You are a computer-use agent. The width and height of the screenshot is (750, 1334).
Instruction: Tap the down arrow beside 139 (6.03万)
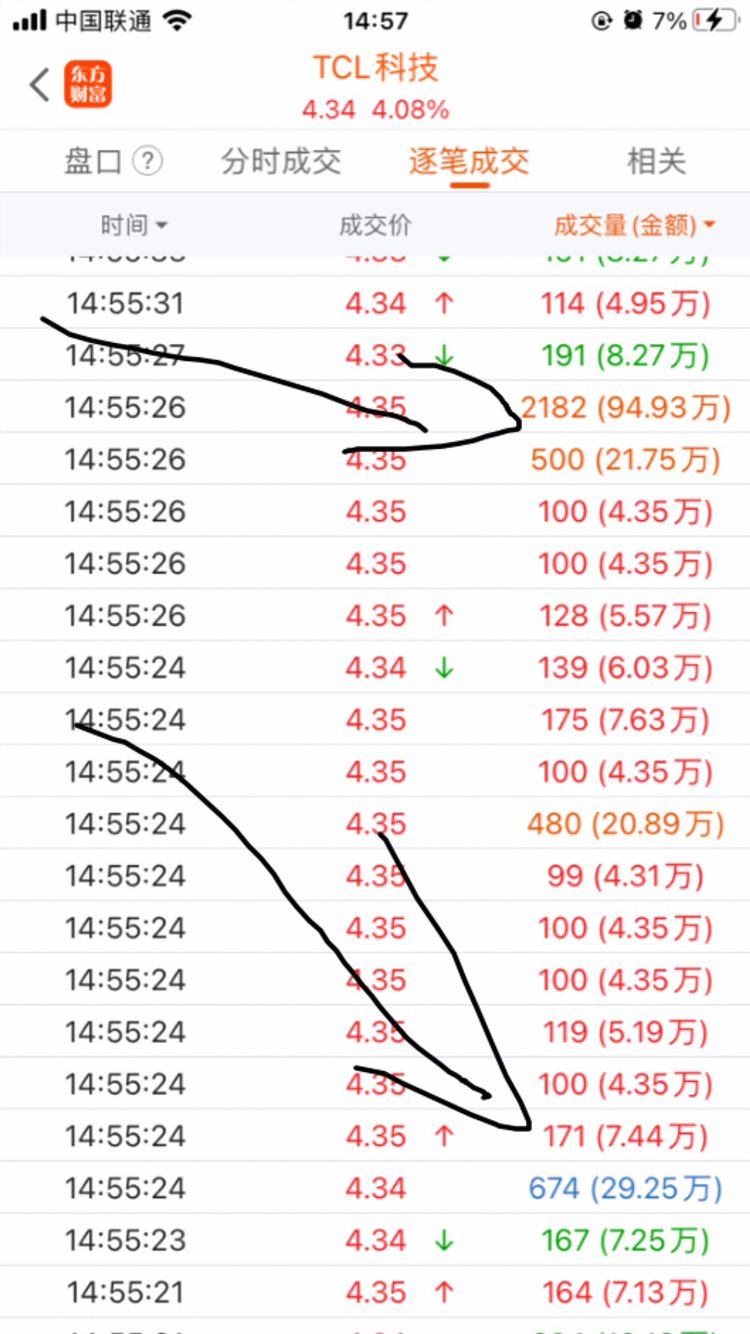pos(445,668)
